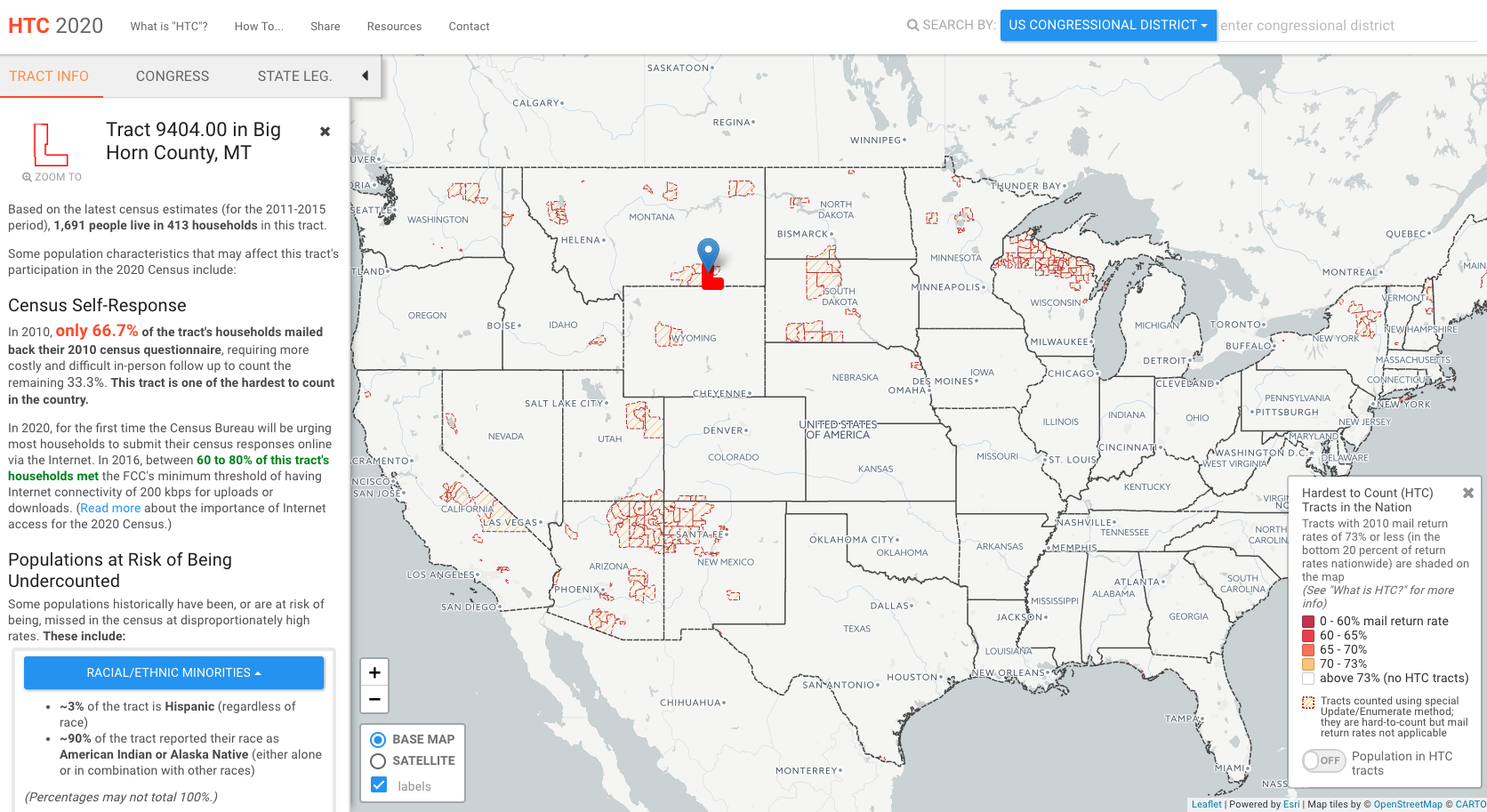
Task: Open the Read more link
Action: 110,509
